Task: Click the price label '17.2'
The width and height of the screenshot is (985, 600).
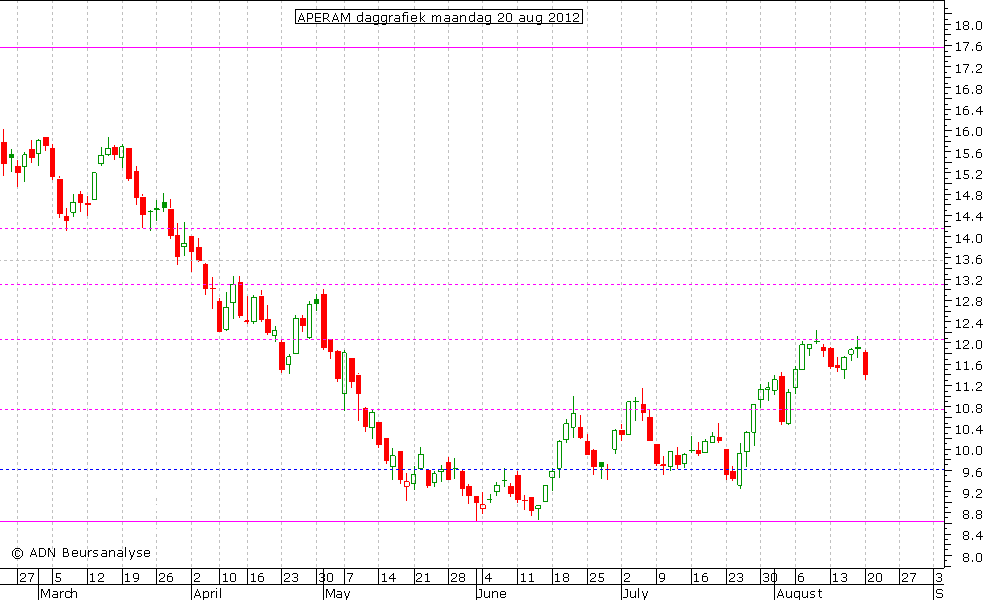Action: 968,68
